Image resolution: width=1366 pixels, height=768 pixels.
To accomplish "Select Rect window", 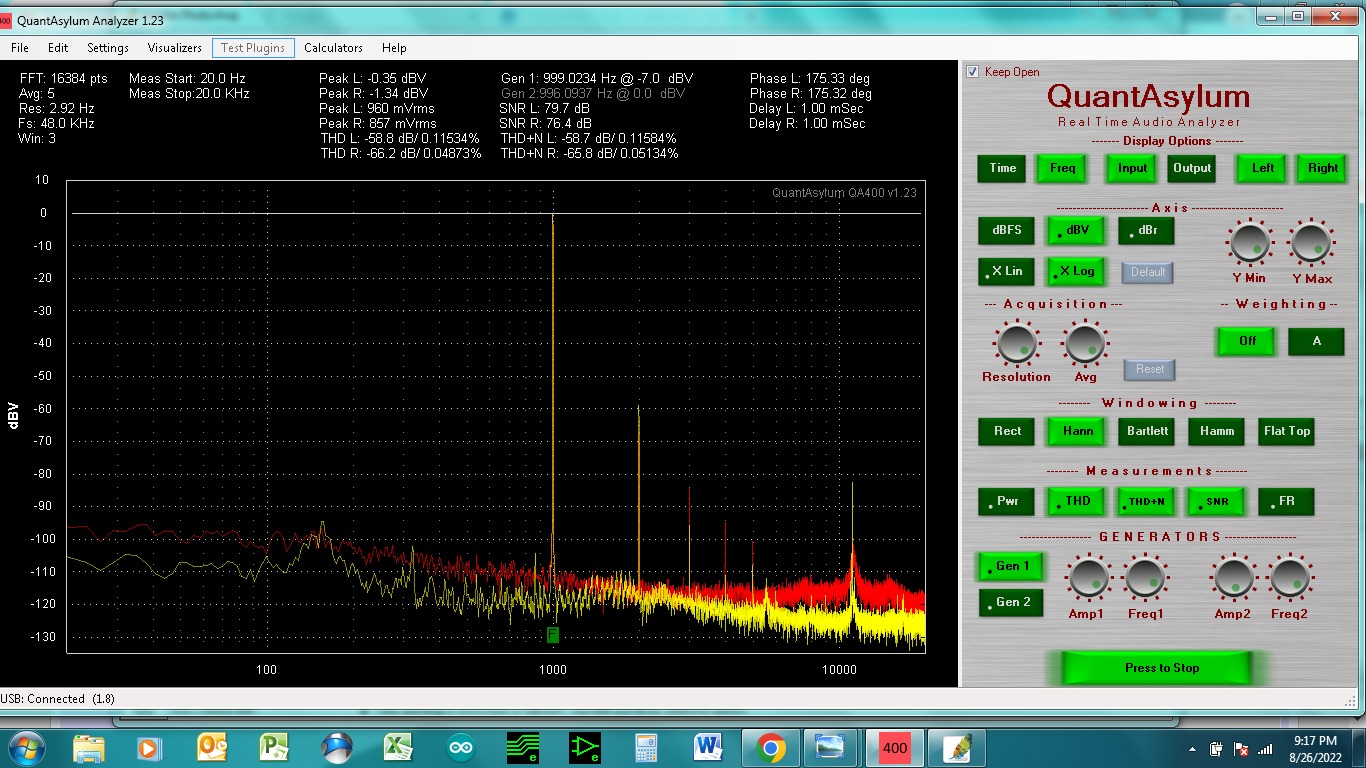I will click(1007, 431).
